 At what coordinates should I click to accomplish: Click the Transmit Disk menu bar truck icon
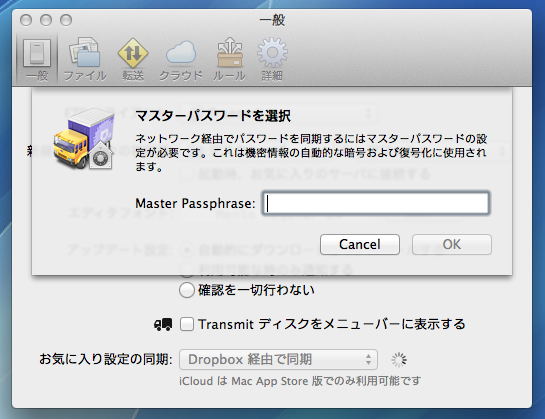(x=163, y=324)
